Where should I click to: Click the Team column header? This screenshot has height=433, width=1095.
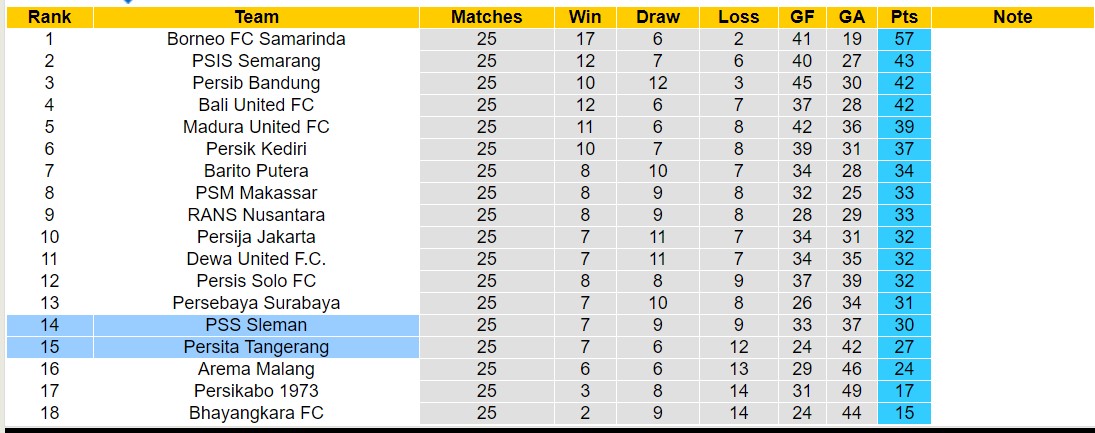tap(256, 17)
